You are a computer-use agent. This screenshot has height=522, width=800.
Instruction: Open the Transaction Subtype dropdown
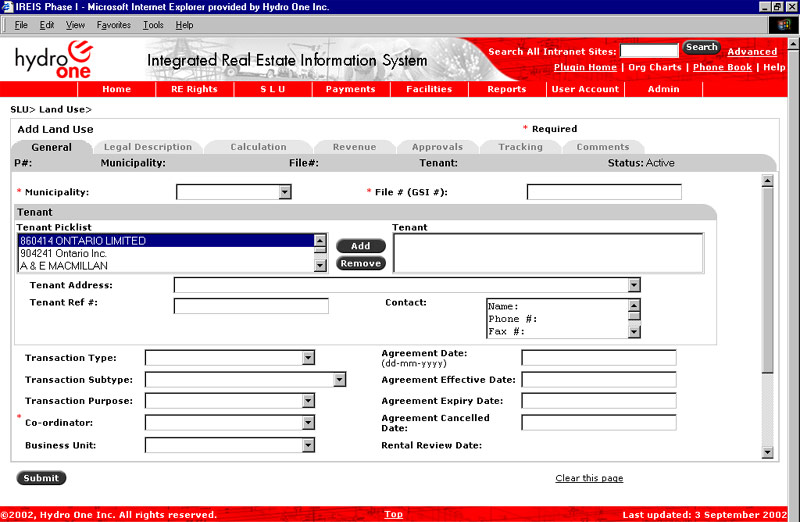click(x=339, y=380)
